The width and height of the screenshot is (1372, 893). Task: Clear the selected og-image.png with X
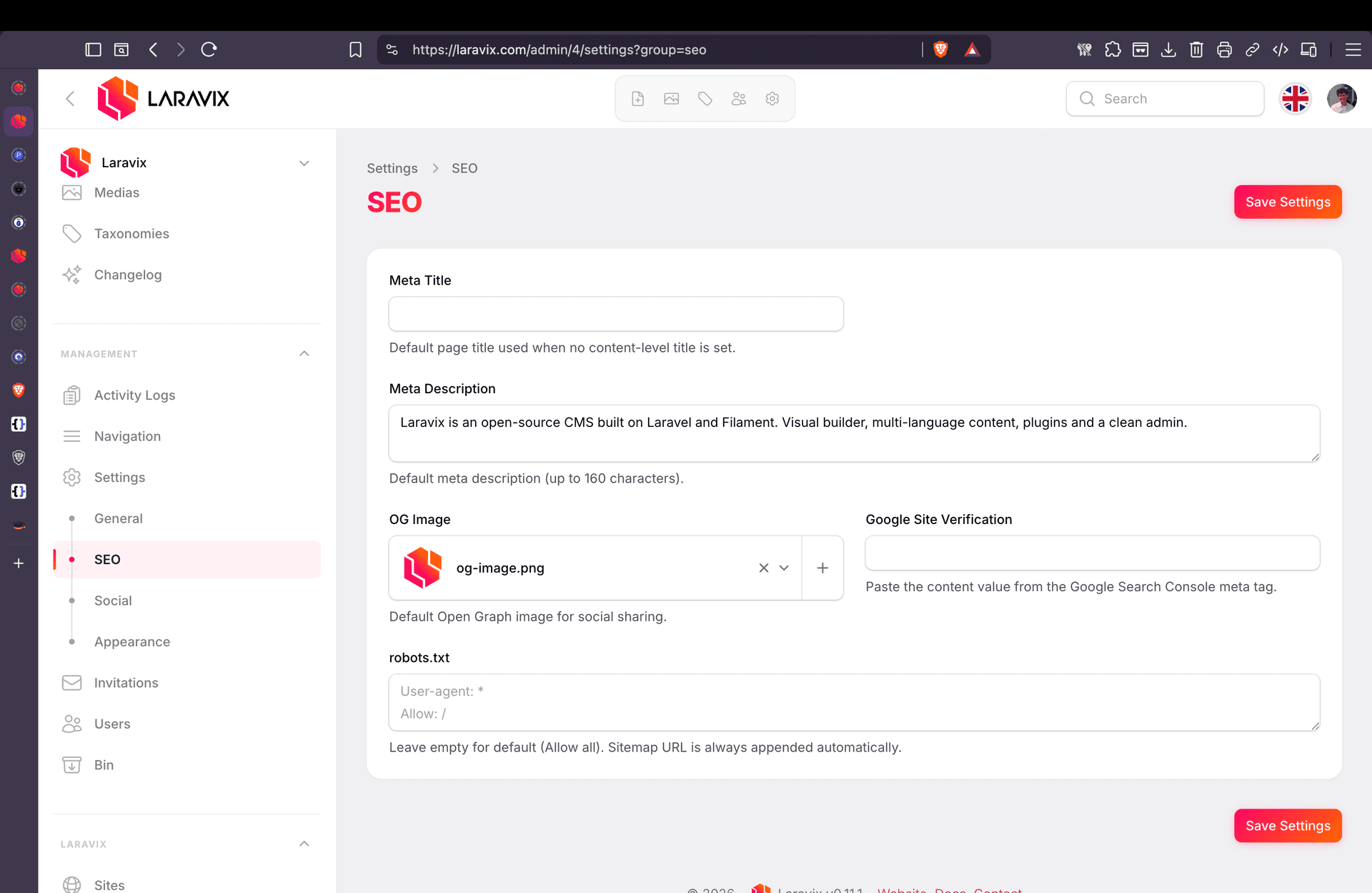(764, 568)
